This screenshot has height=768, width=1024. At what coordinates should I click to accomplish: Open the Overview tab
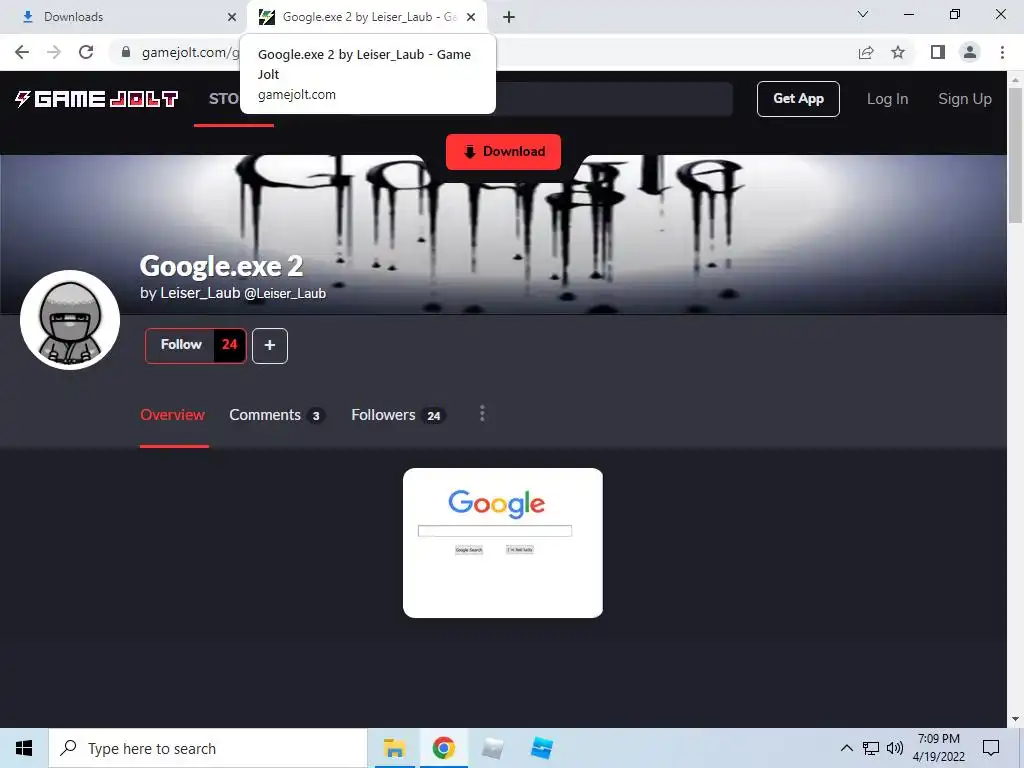point(172,415)
